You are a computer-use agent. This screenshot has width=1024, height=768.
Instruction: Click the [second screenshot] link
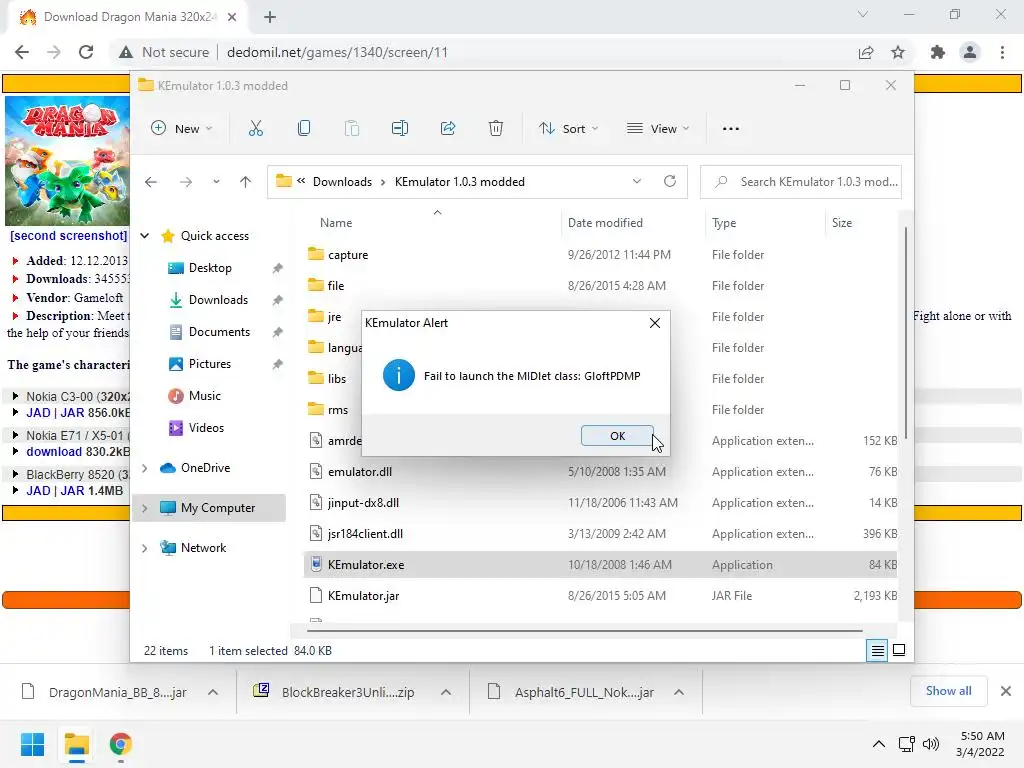(x=69, y=236)
